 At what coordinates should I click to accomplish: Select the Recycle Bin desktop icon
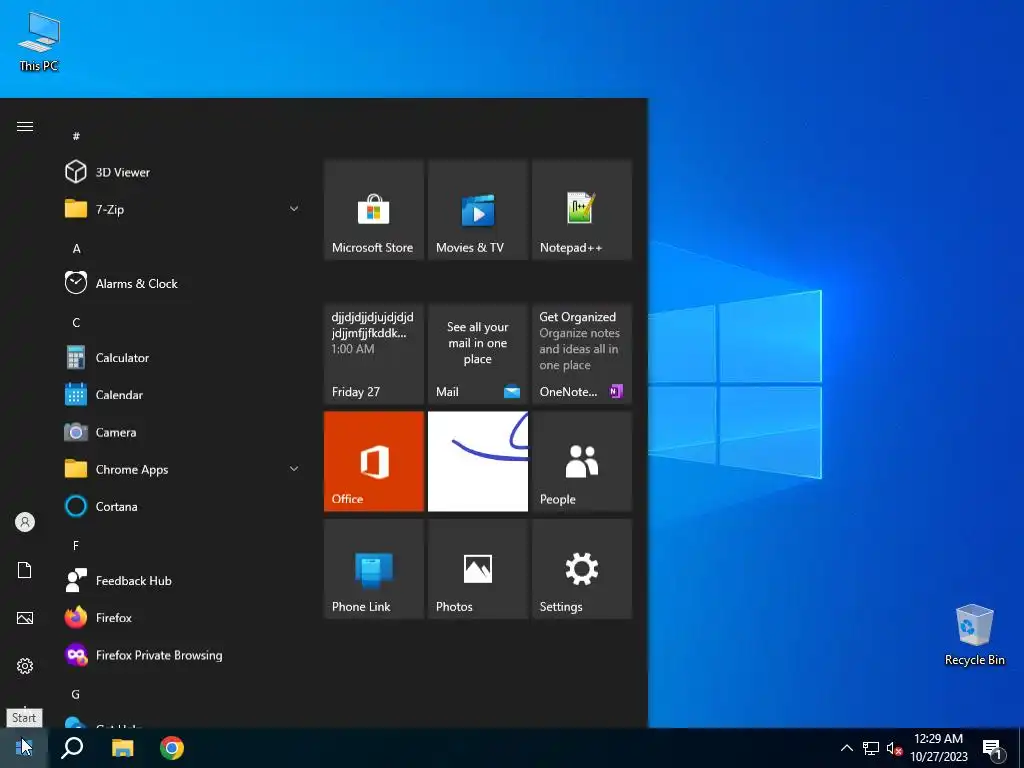(974, 635)
